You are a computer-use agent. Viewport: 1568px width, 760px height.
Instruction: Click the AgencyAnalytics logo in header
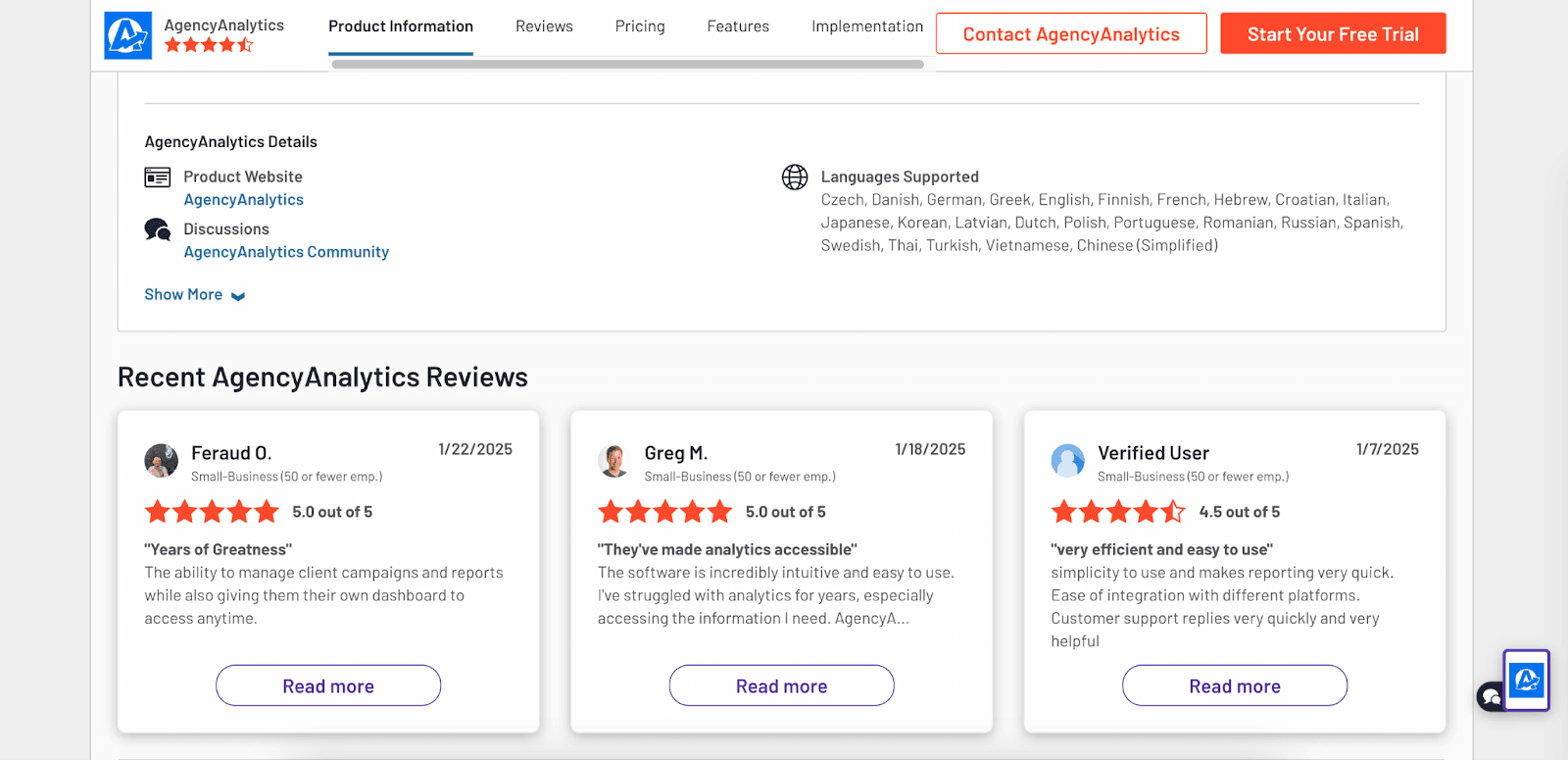click(x=127, y=35)
